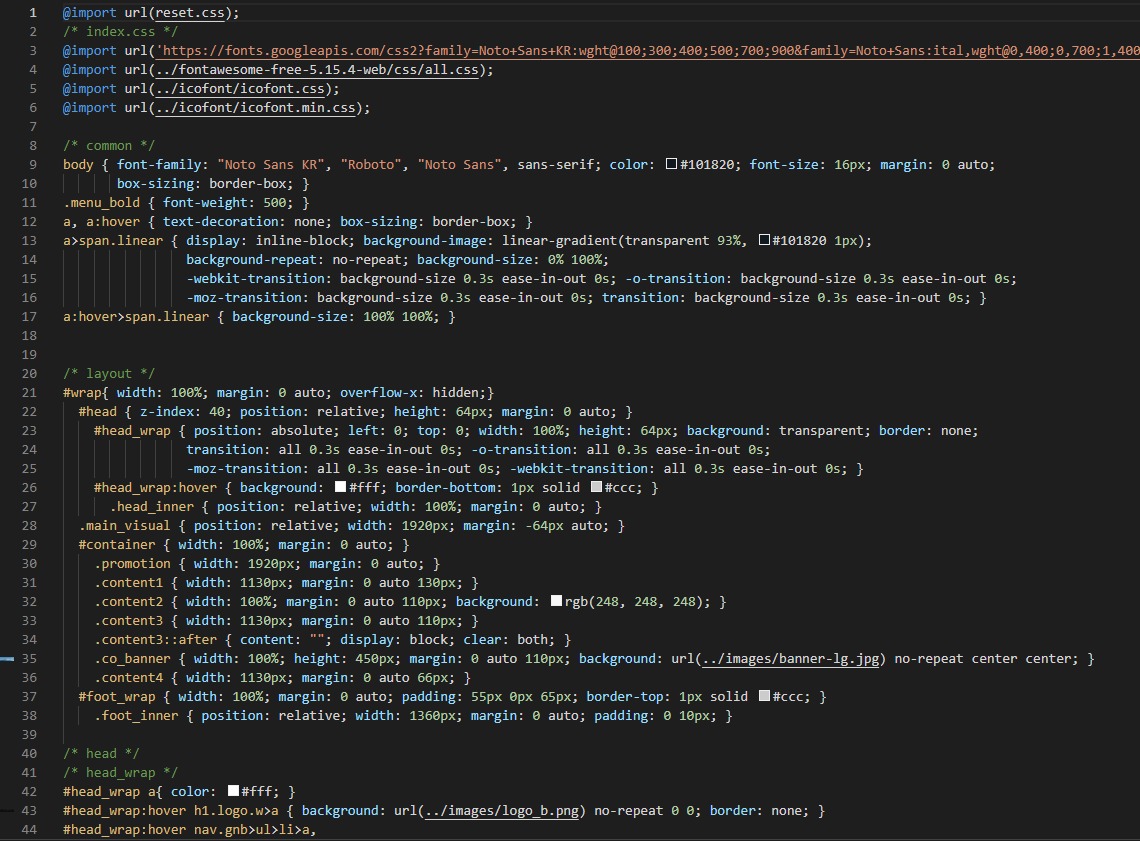Open color picker for span.linear gradient #101820

pos(765,241)
